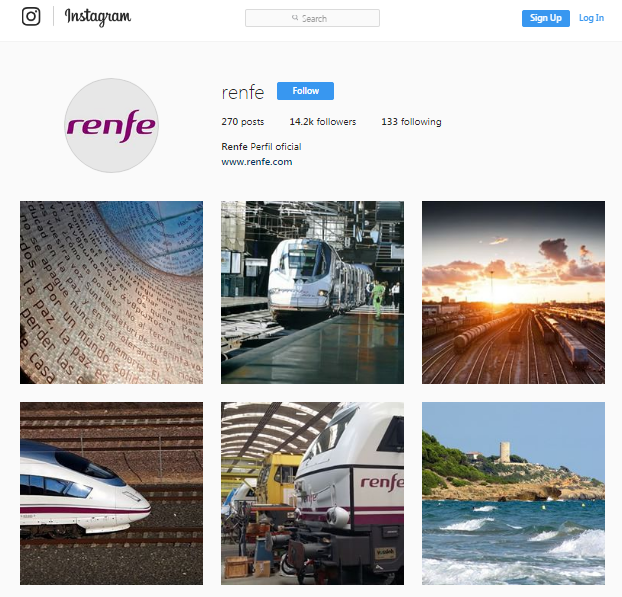Screen dimensions: 622x597
Task: Open the 133 following list
Action: (x=411, y=122)
